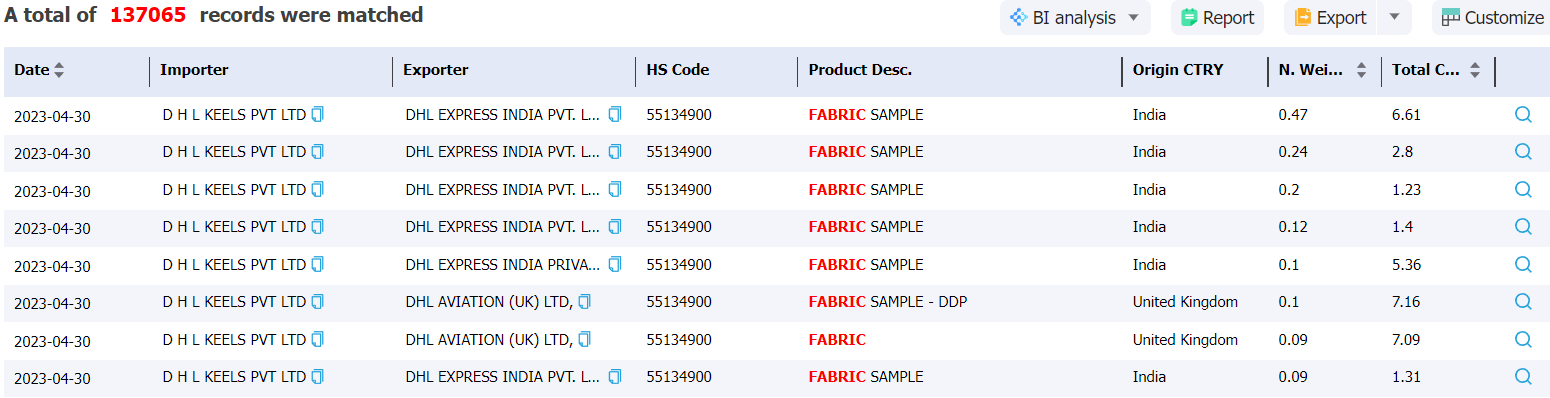Screen dimensions: 1550x398
Task: Sort by Total C... column arrows
Action: point(1475,70)
